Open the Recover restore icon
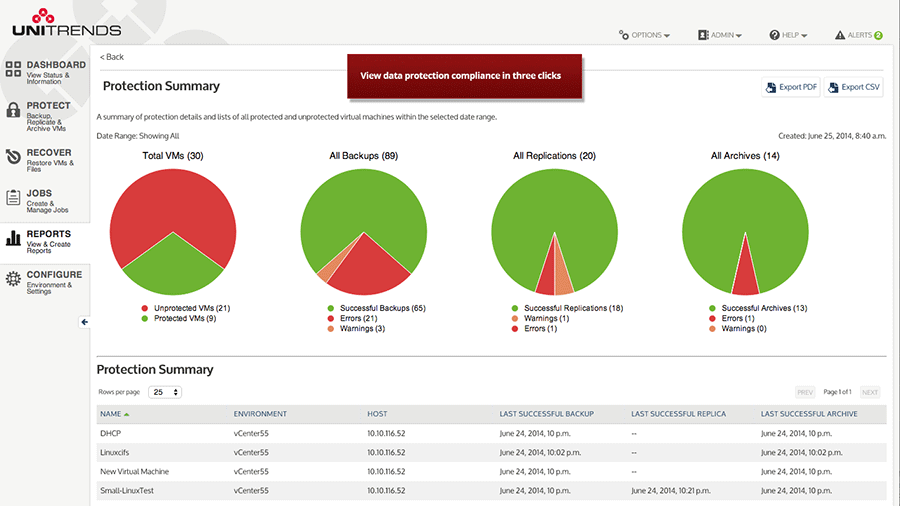This screenshot has width=900, height=506. click(13, 157)
